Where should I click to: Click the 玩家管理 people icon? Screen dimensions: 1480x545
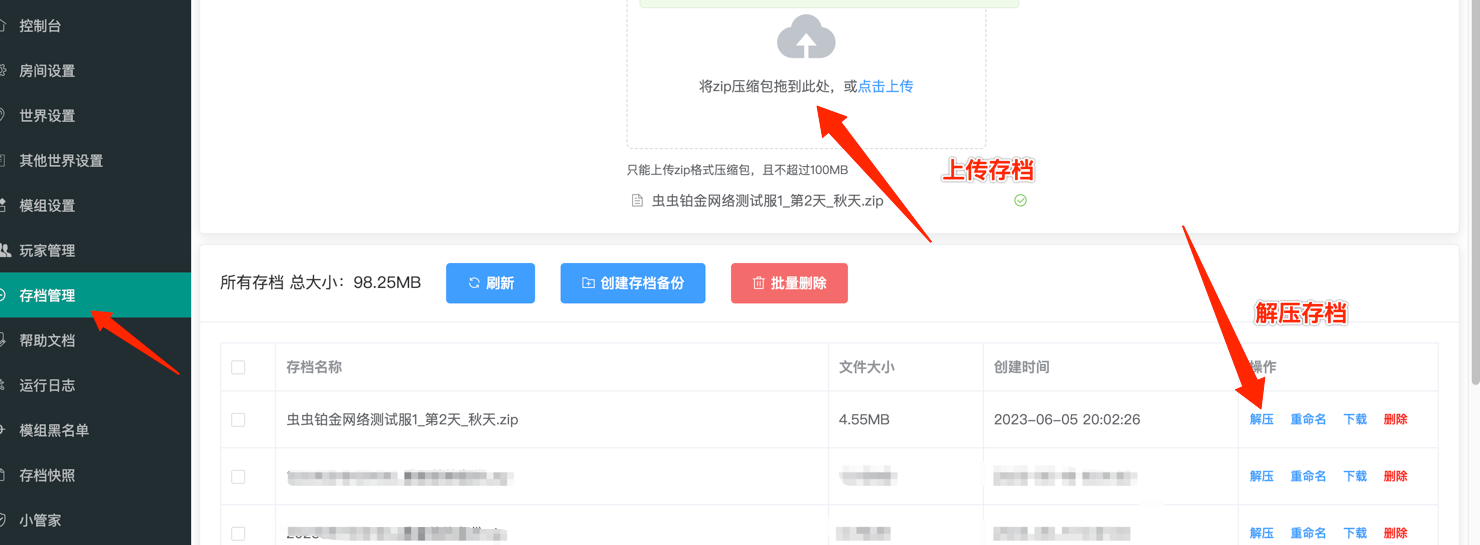pyautogui.click(x=3, y=251)
